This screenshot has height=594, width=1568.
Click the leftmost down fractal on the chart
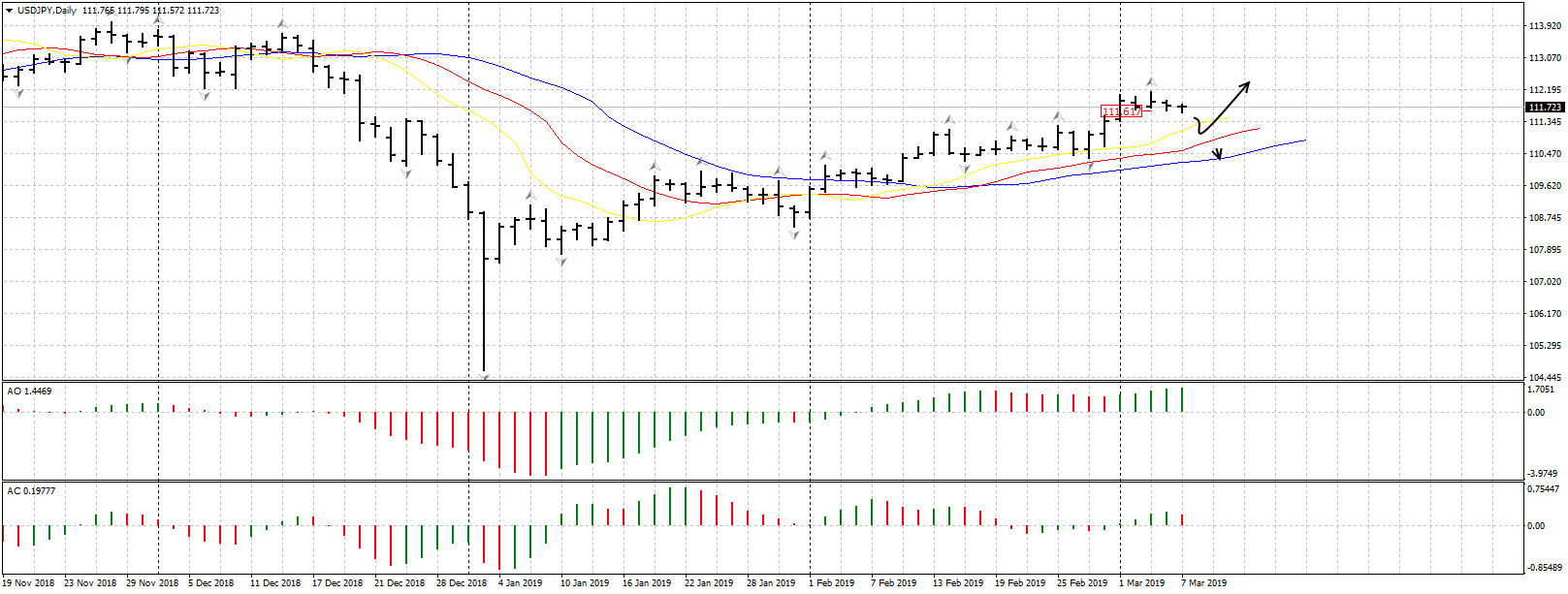19,94
